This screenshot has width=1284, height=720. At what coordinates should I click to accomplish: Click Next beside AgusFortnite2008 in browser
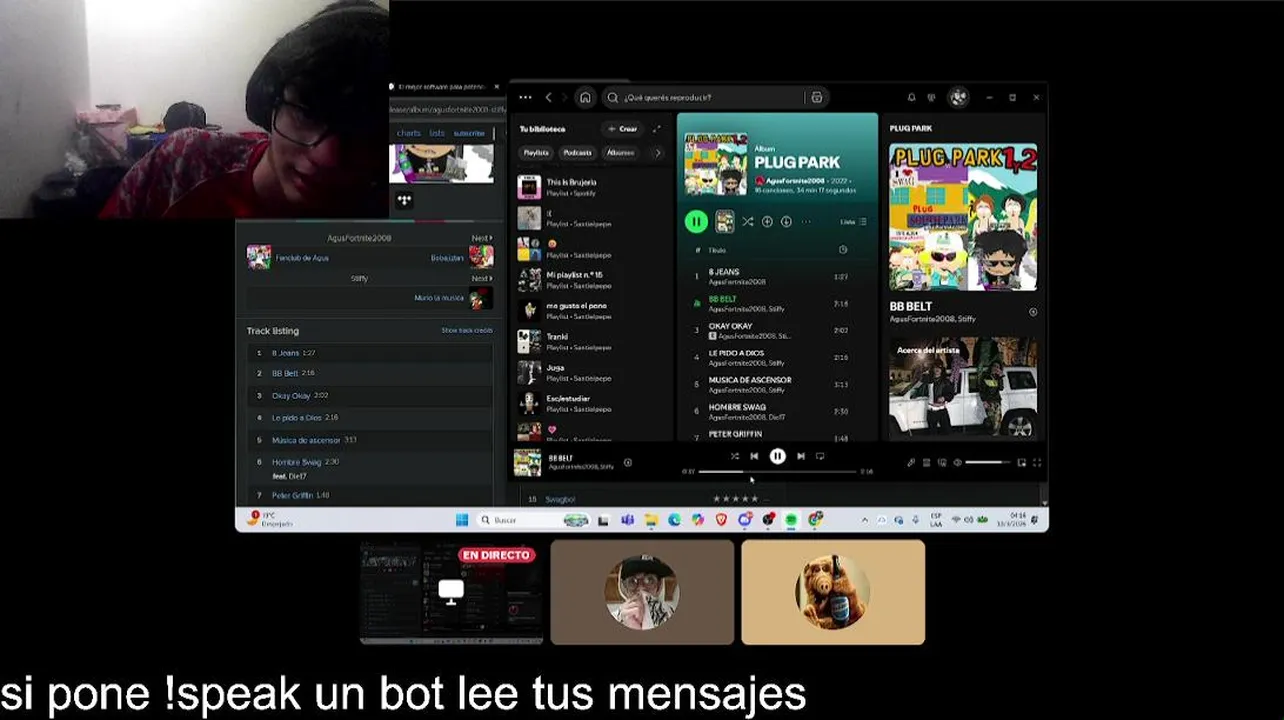pos(481,238)
